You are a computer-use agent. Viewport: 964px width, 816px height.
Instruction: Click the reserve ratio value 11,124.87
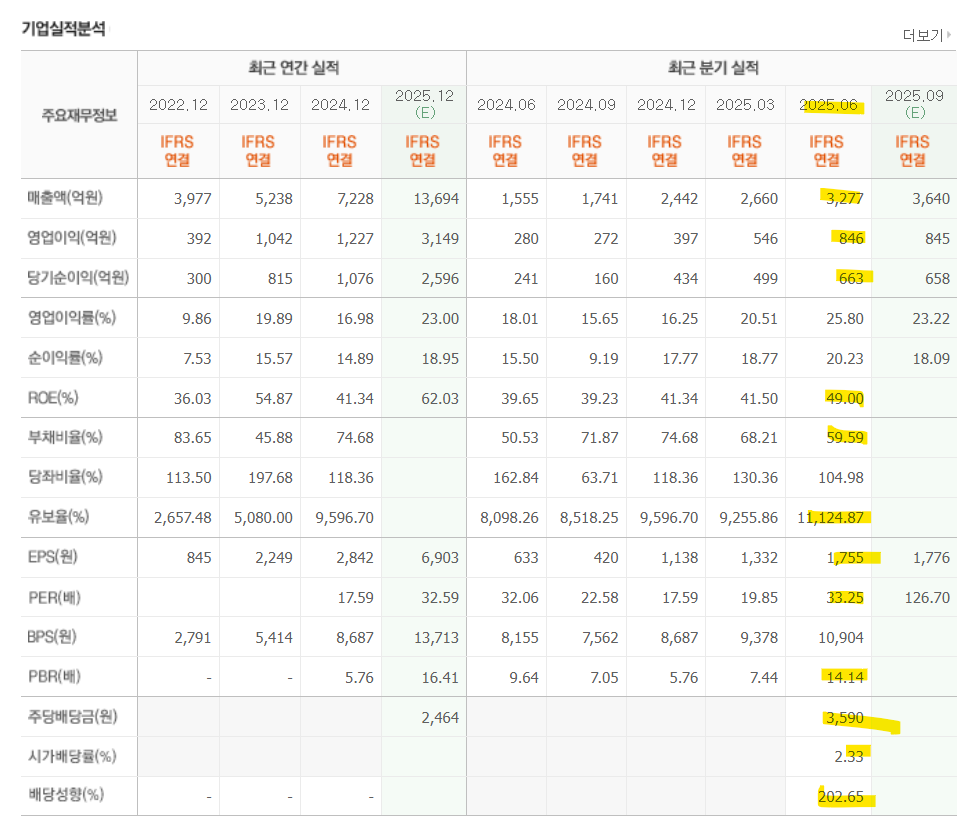tap(831, 518)
